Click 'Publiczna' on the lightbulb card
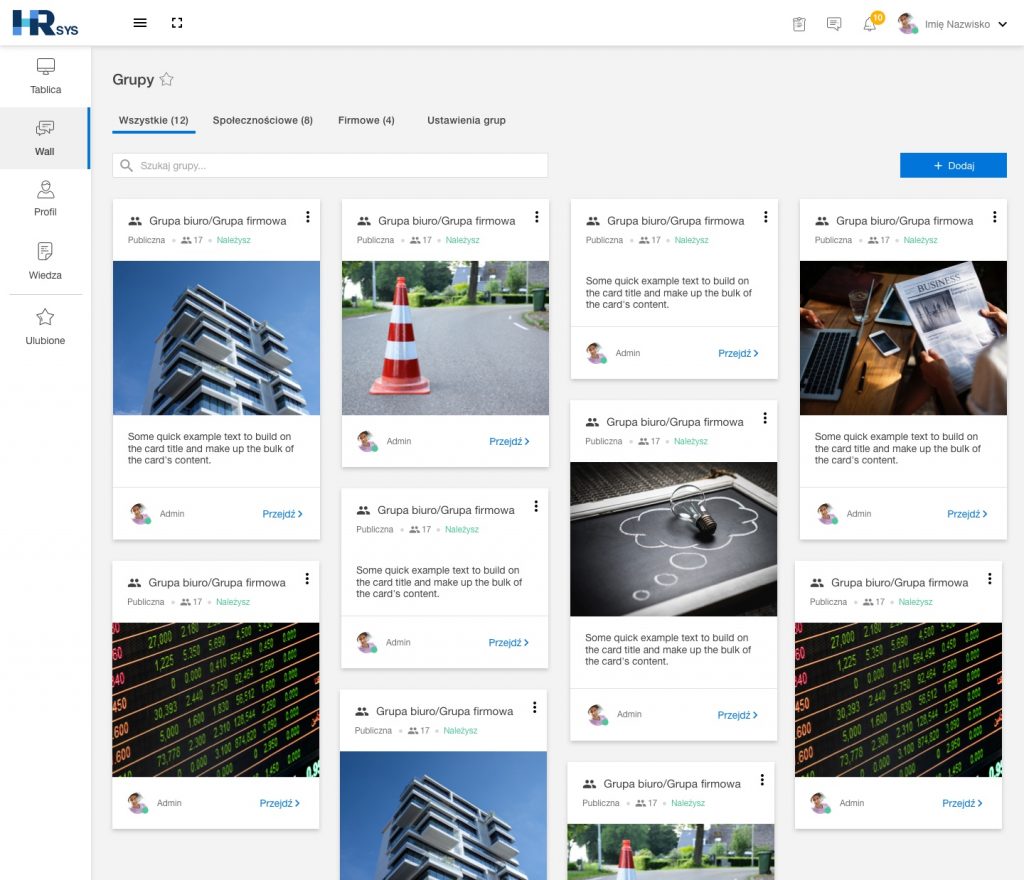1024x880 pixels. [x=603, y=441]
